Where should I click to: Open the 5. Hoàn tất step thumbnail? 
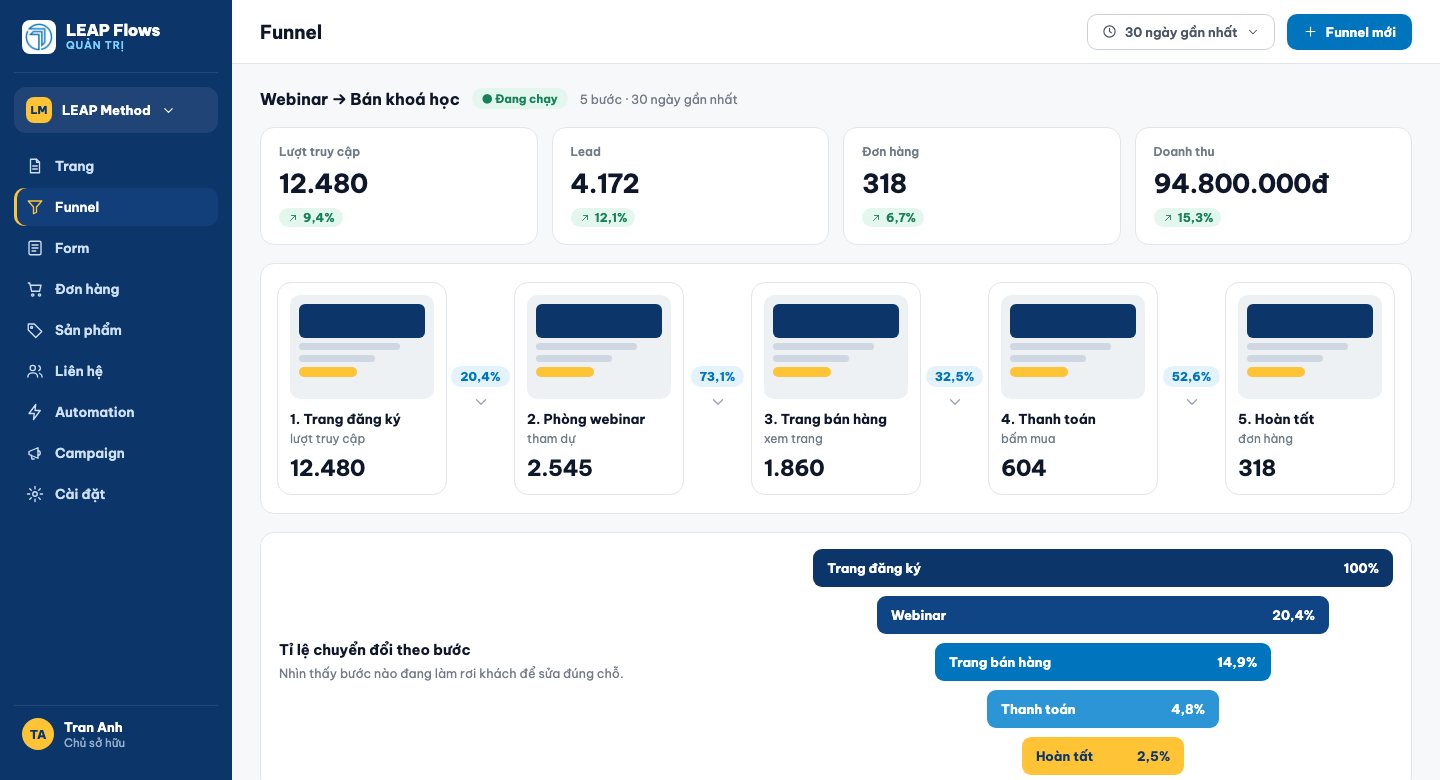[1310, 347]
